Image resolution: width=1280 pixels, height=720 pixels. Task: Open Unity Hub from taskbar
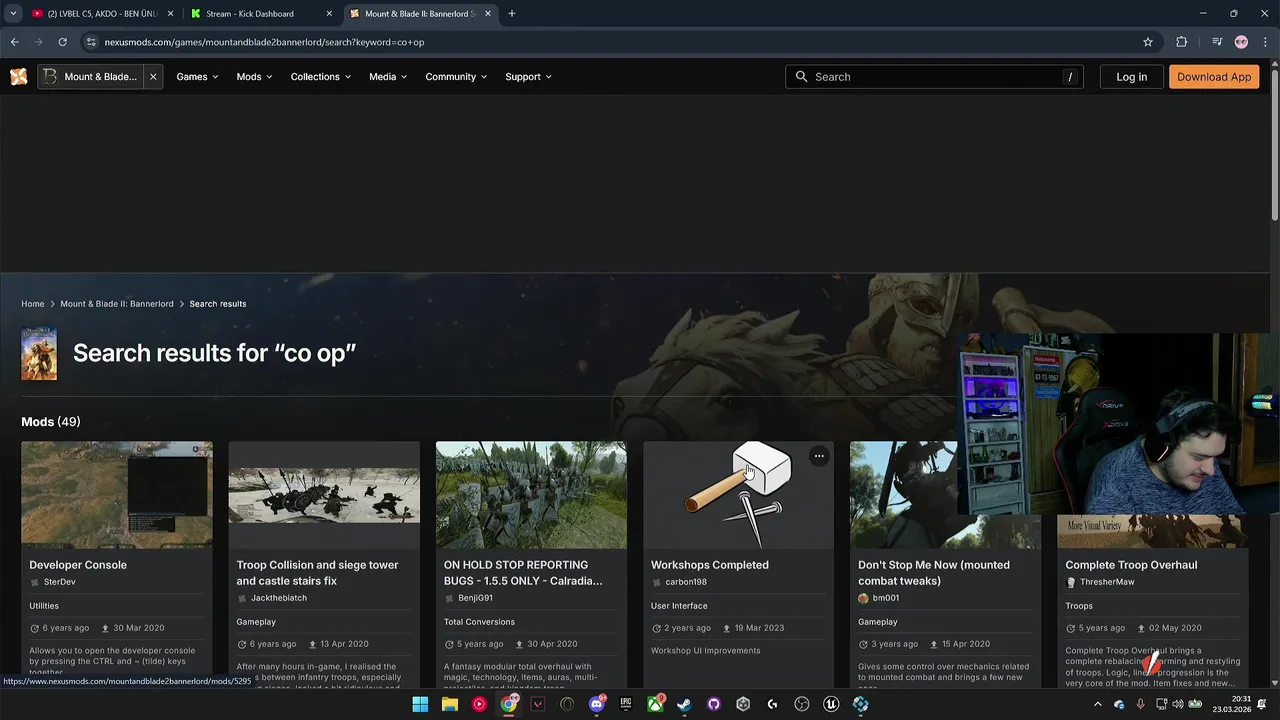click(743, 704)
